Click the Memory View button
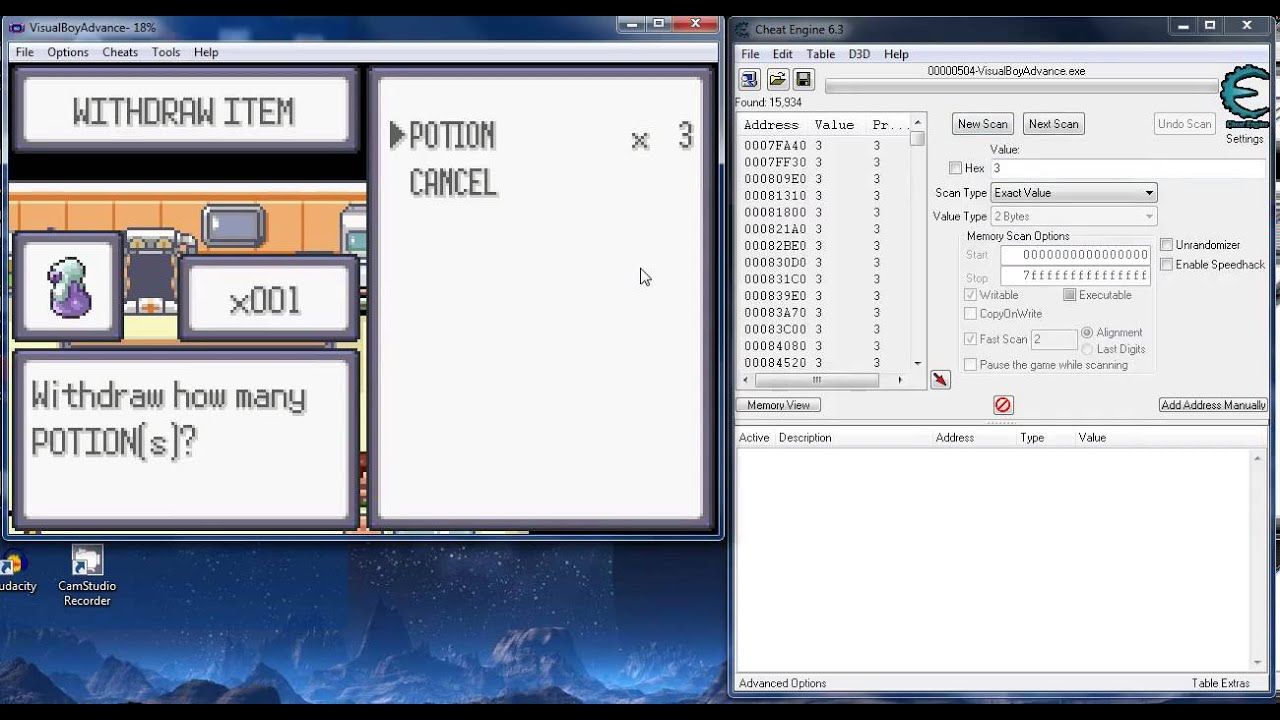1280x720 pixels. (x=778, y=405)
